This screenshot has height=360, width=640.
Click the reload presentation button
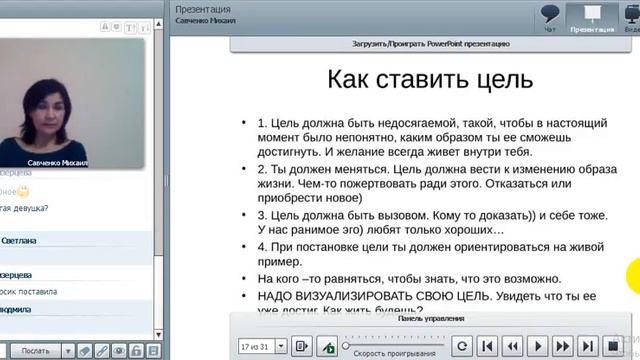[462, 346]
